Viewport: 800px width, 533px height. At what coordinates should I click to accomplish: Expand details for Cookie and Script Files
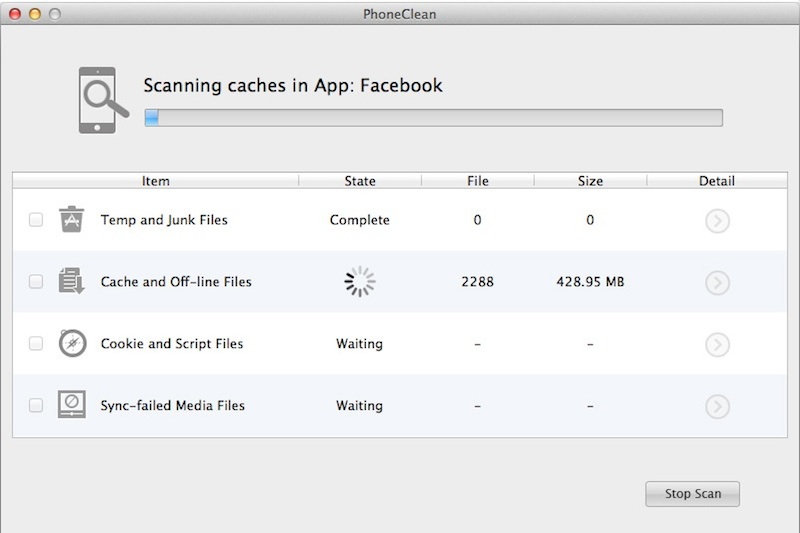pos(717,345)
